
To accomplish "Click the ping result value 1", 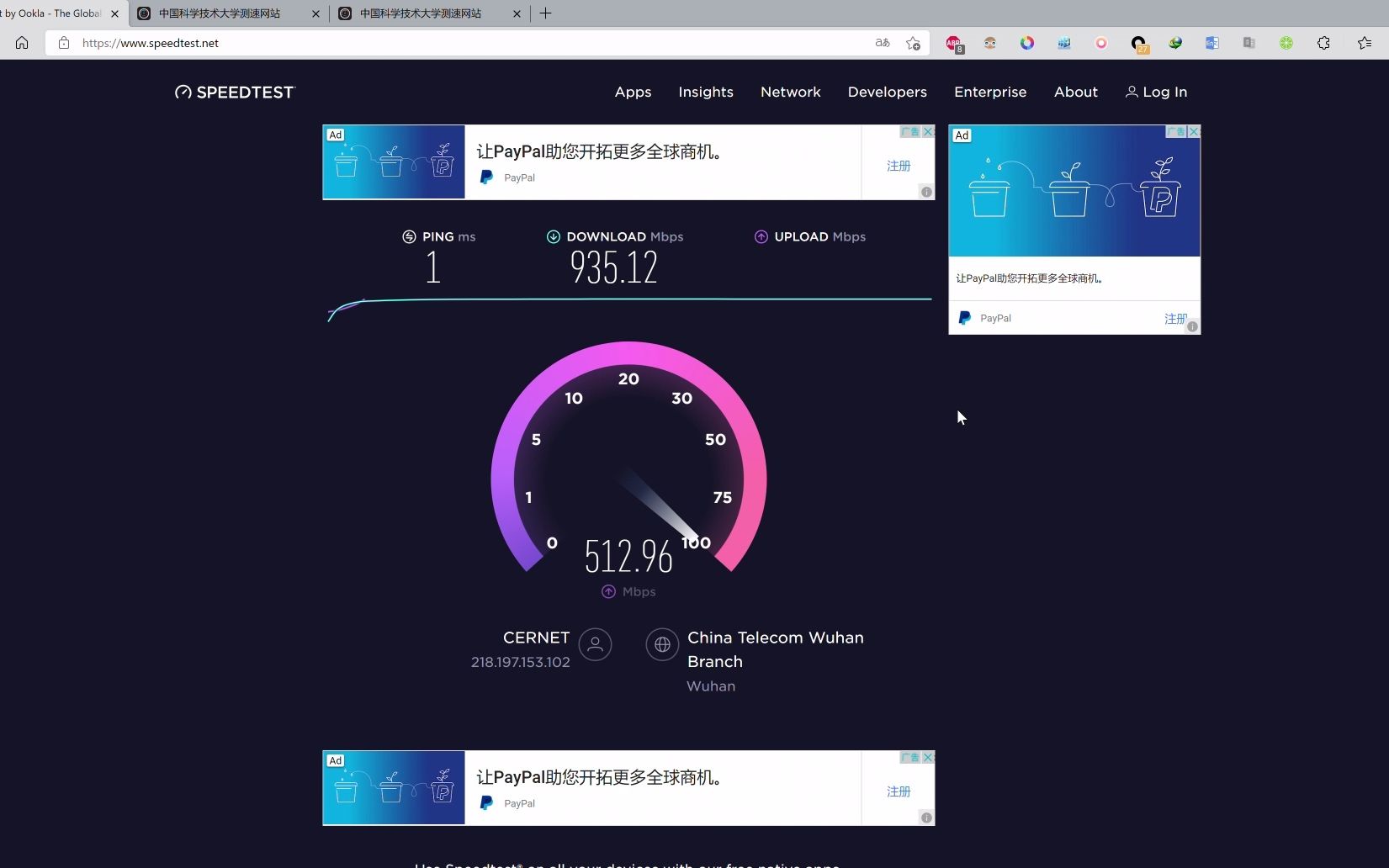I will (433, 268).
